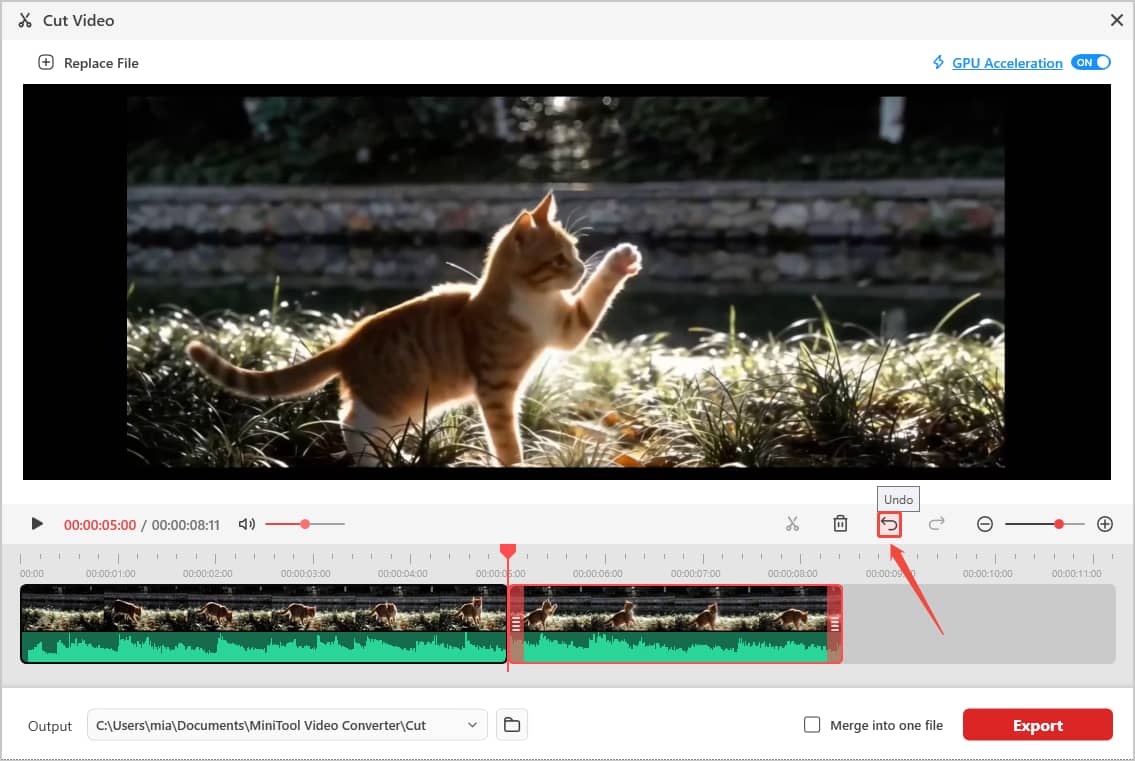Click the current time 00:00:05:00 display
The height and width of the screenshot is (761, 1135).
click(x=100, y=525)
